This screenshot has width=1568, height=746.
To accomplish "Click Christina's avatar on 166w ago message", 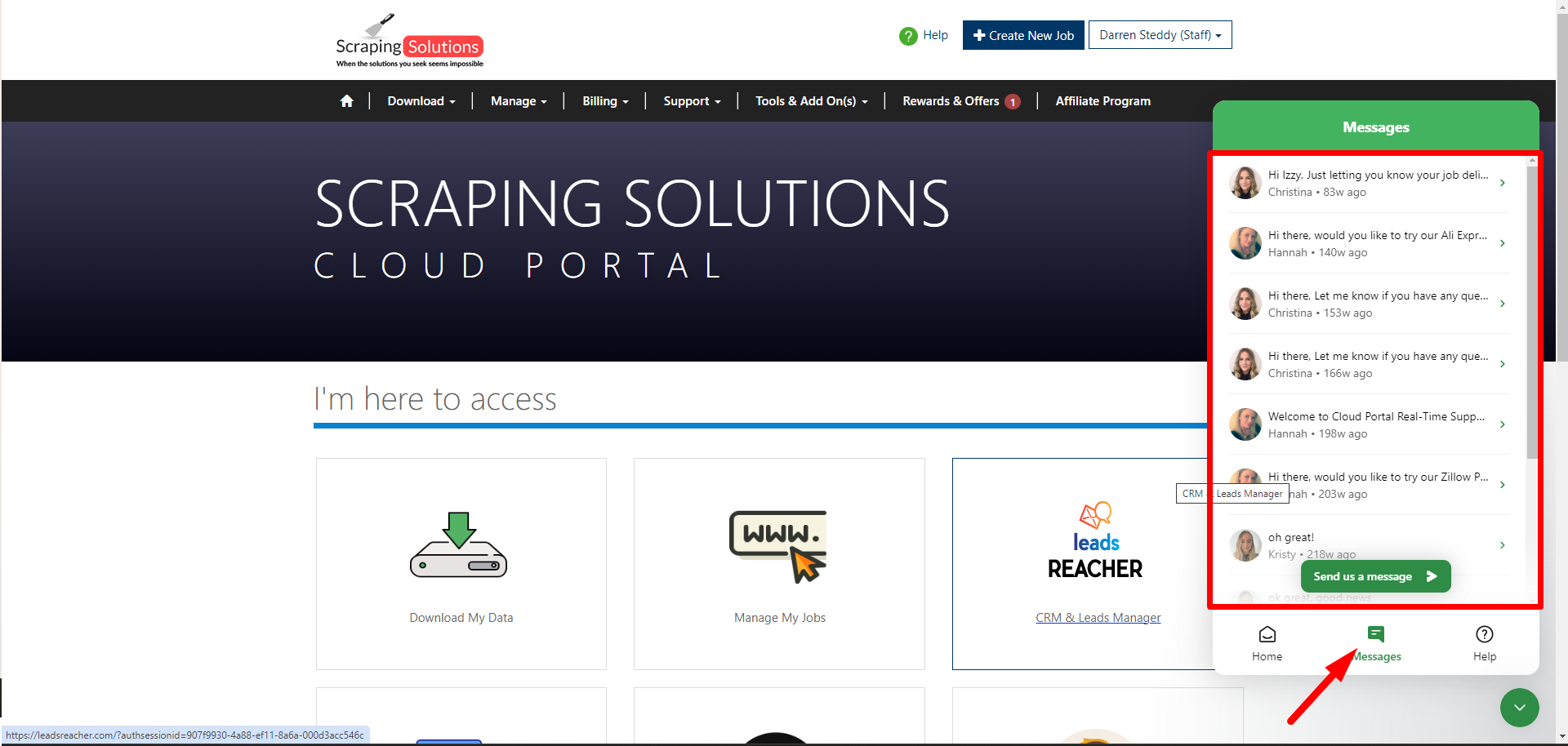I will coord(1245,364).
